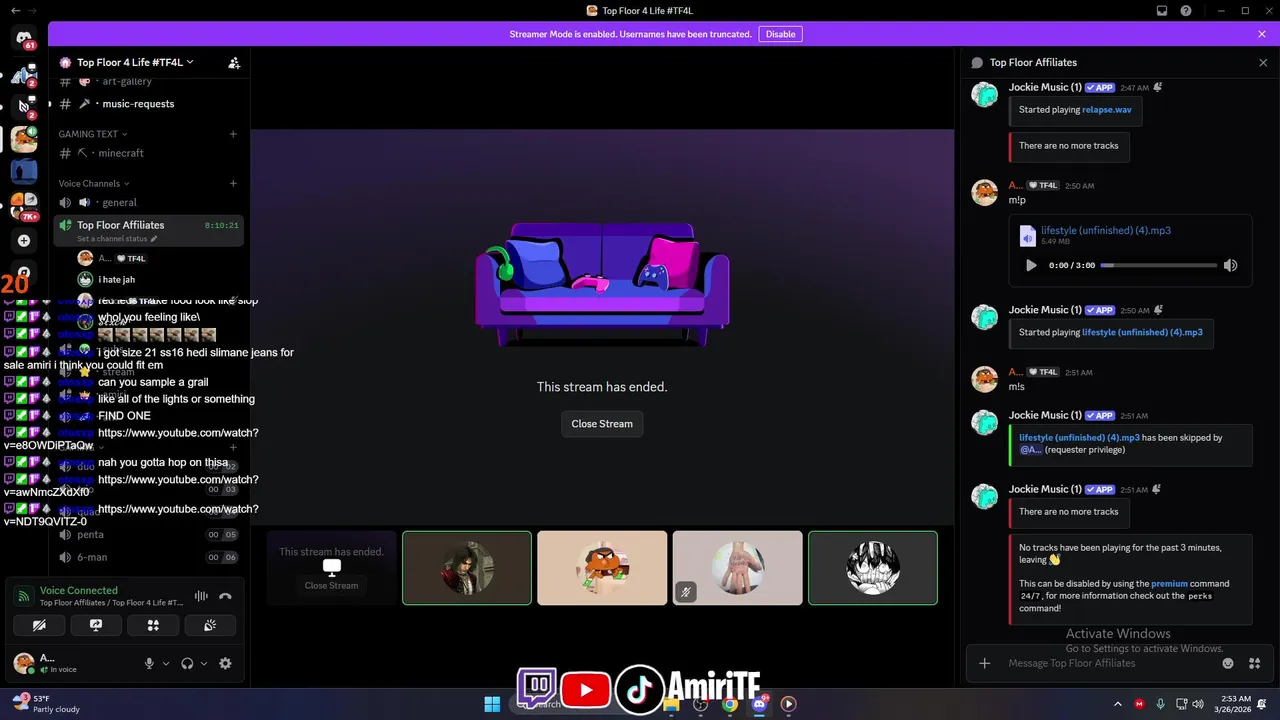1280x720 pixels.
Task: Open headphone output options chevron
Action: click(204, 663)
